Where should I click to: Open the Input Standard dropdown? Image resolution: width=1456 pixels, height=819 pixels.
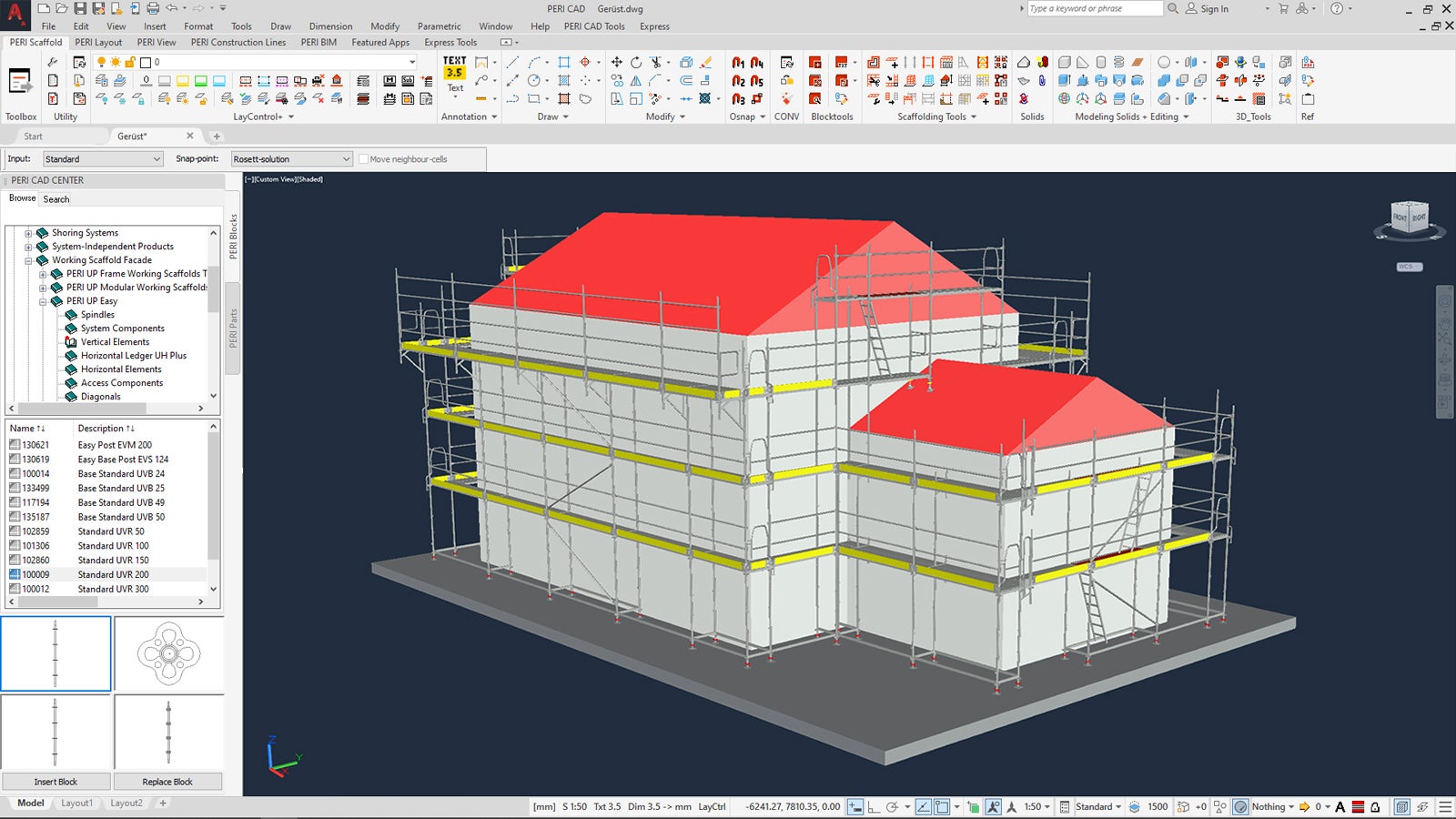click(x=103, y=159)
